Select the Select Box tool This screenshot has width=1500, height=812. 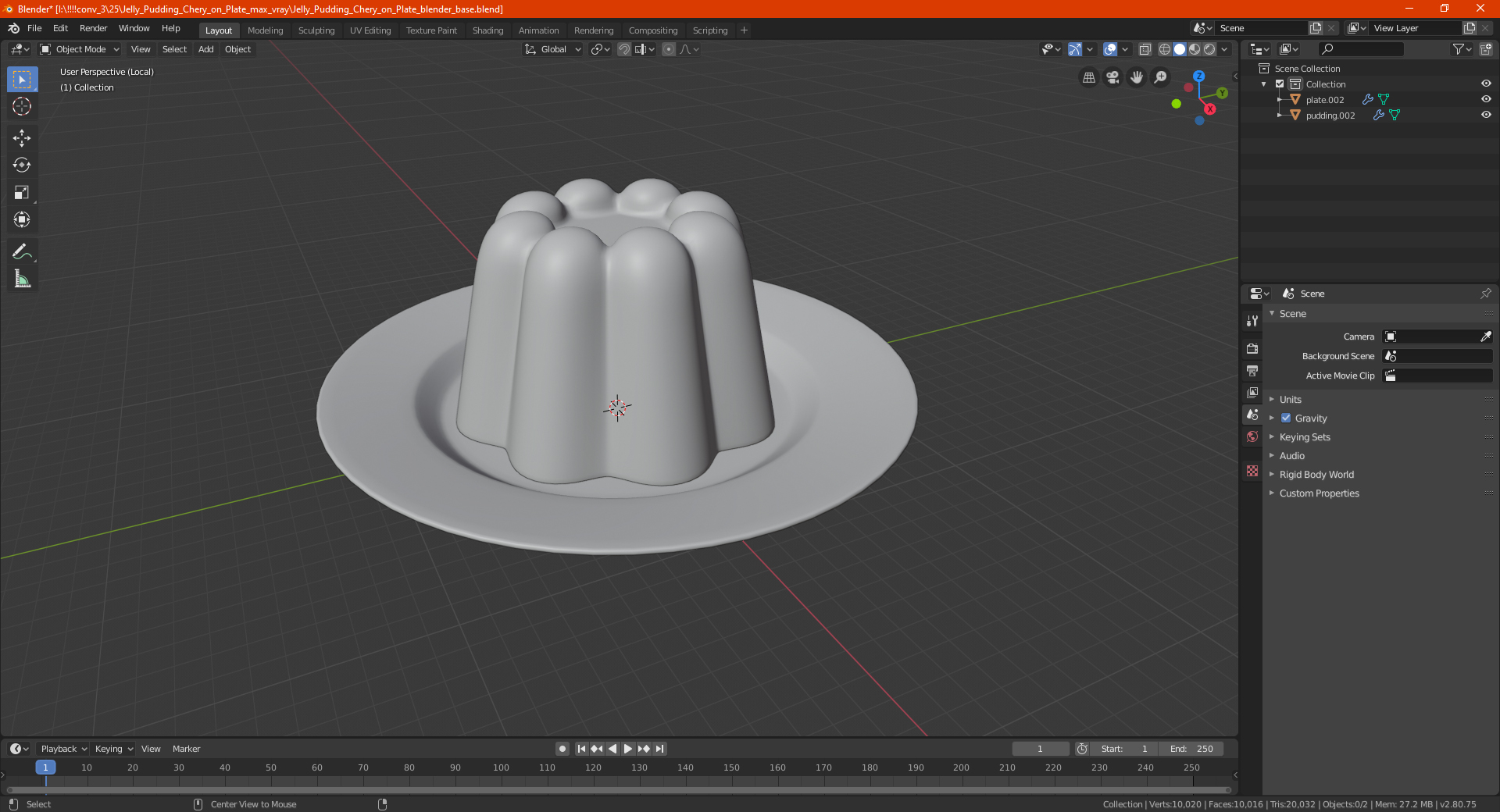(x=22, y=79)
